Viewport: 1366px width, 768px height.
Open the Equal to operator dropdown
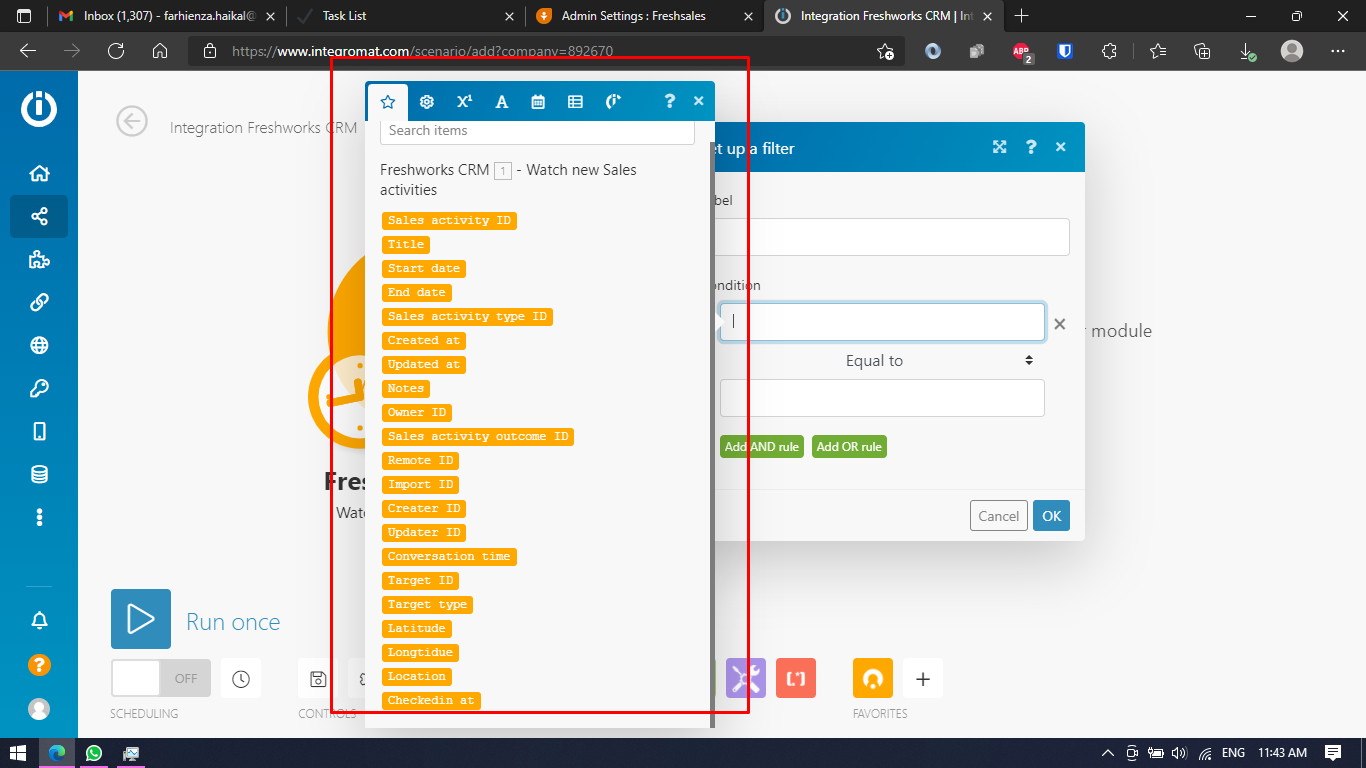click(882, 360)
